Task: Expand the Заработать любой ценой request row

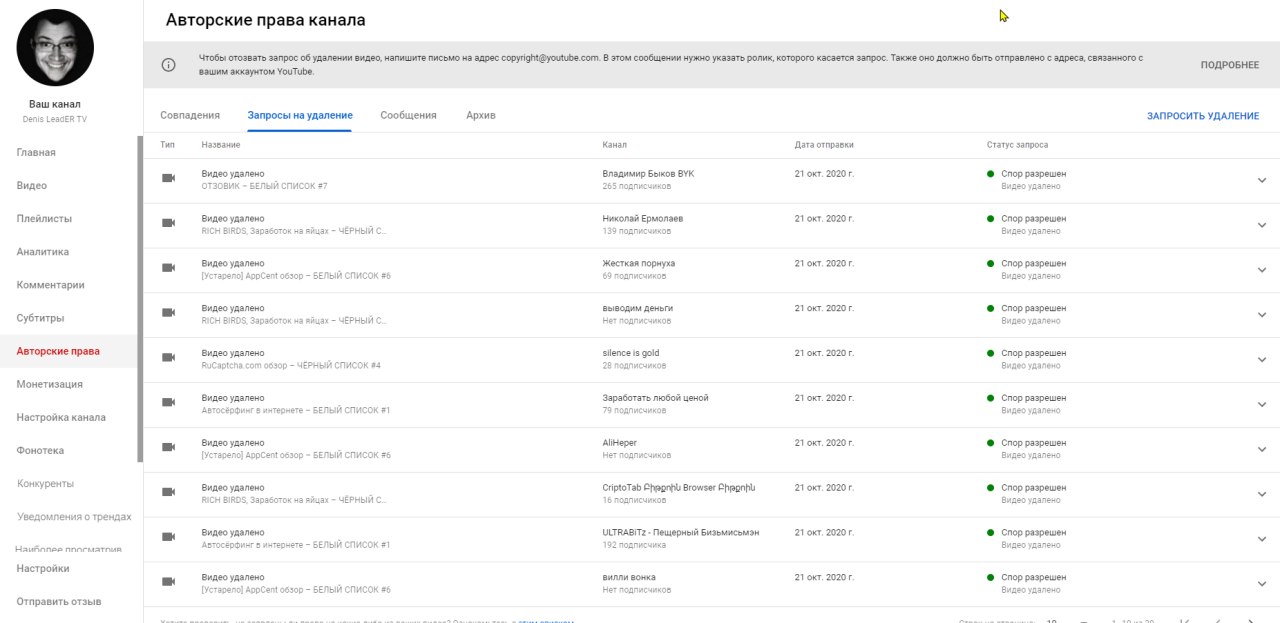Action: click(1262, 405)
